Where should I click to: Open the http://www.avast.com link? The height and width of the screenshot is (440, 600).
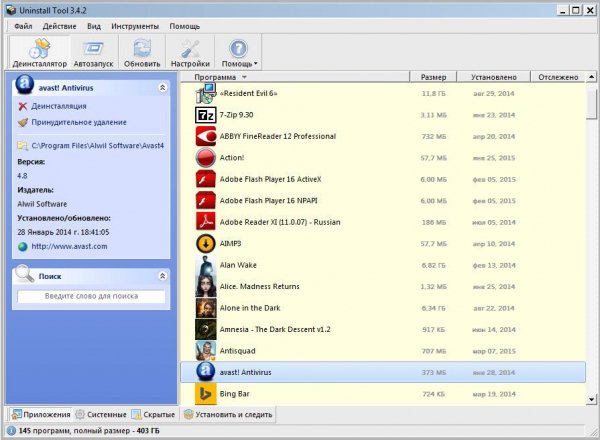click(69, 246)
